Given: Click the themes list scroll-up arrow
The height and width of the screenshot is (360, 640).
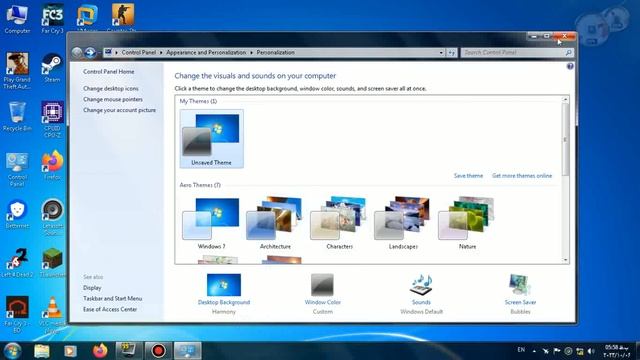Looking at the screenshot, I should click(x=565, y=99).
